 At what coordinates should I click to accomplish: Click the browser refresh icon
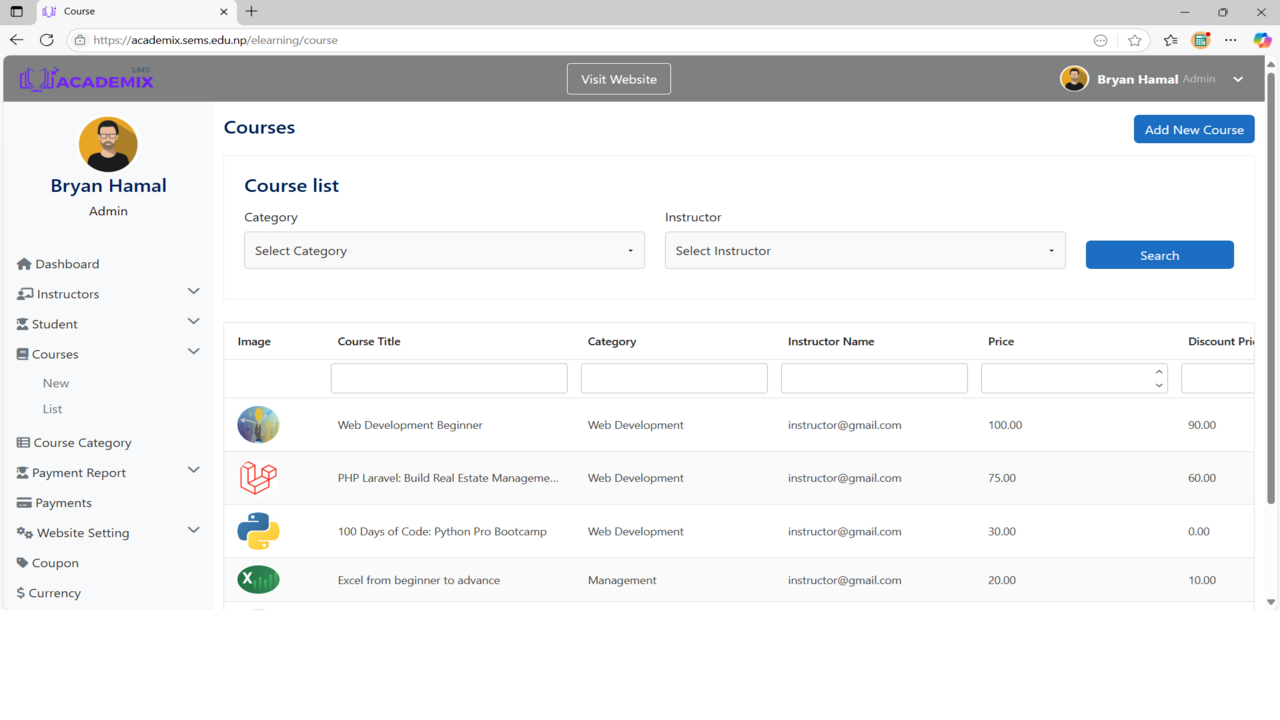pos(46,40)
